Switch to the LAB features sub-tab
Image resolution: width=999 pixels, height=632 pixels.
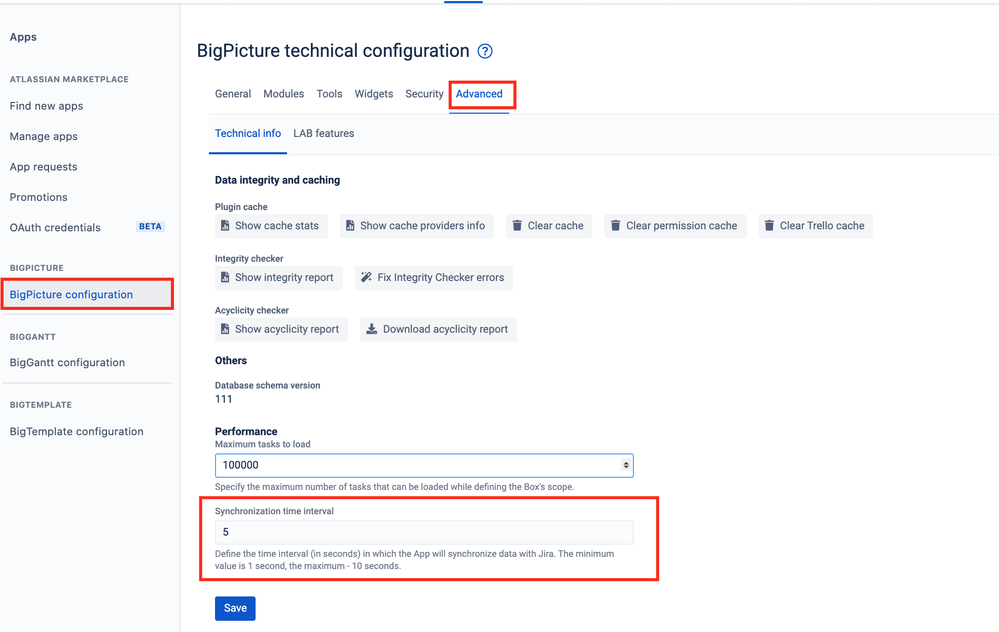point(324,133)
